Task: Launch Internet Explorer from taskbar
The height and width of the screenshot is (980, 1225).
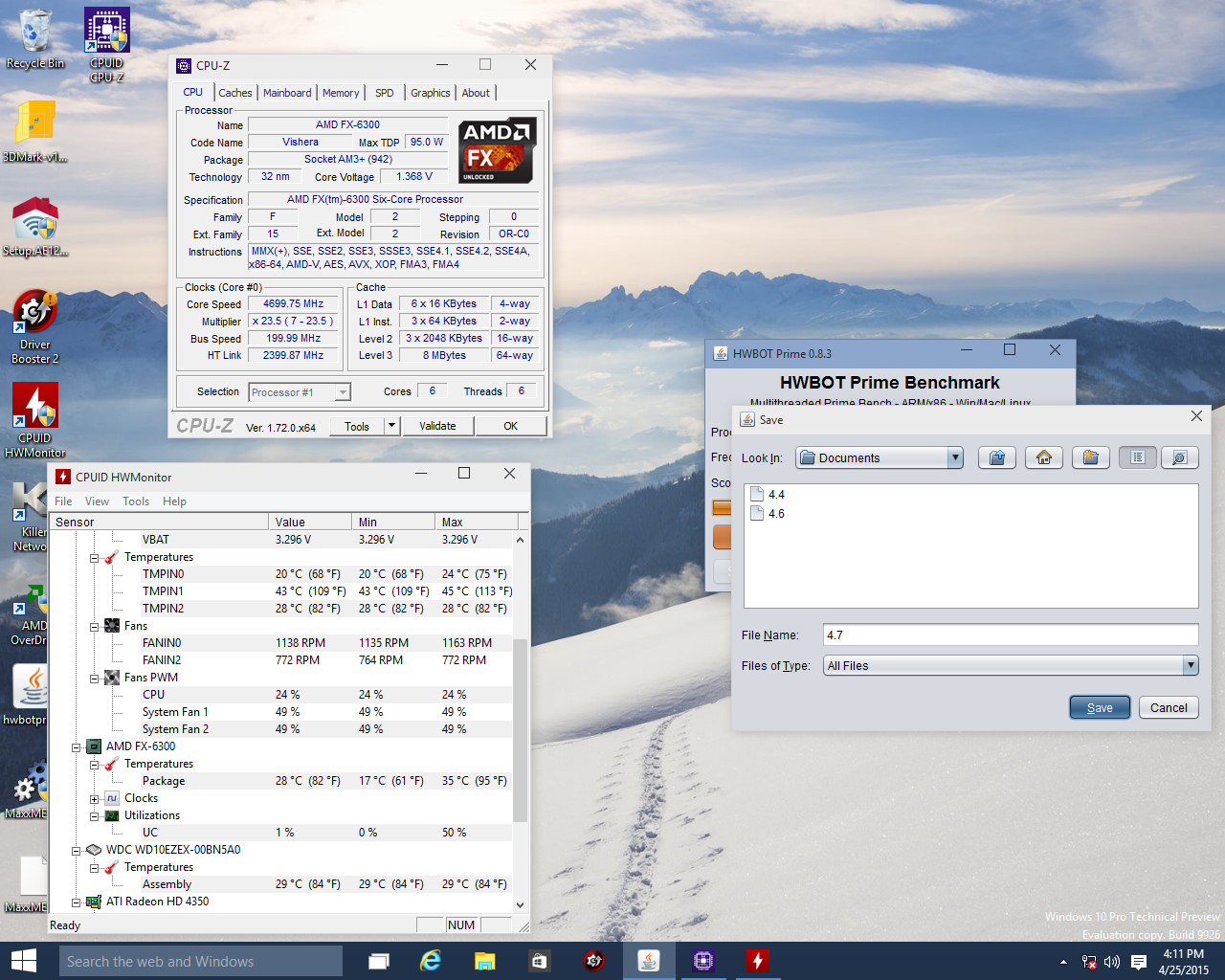Action: (x=432, y=961)
